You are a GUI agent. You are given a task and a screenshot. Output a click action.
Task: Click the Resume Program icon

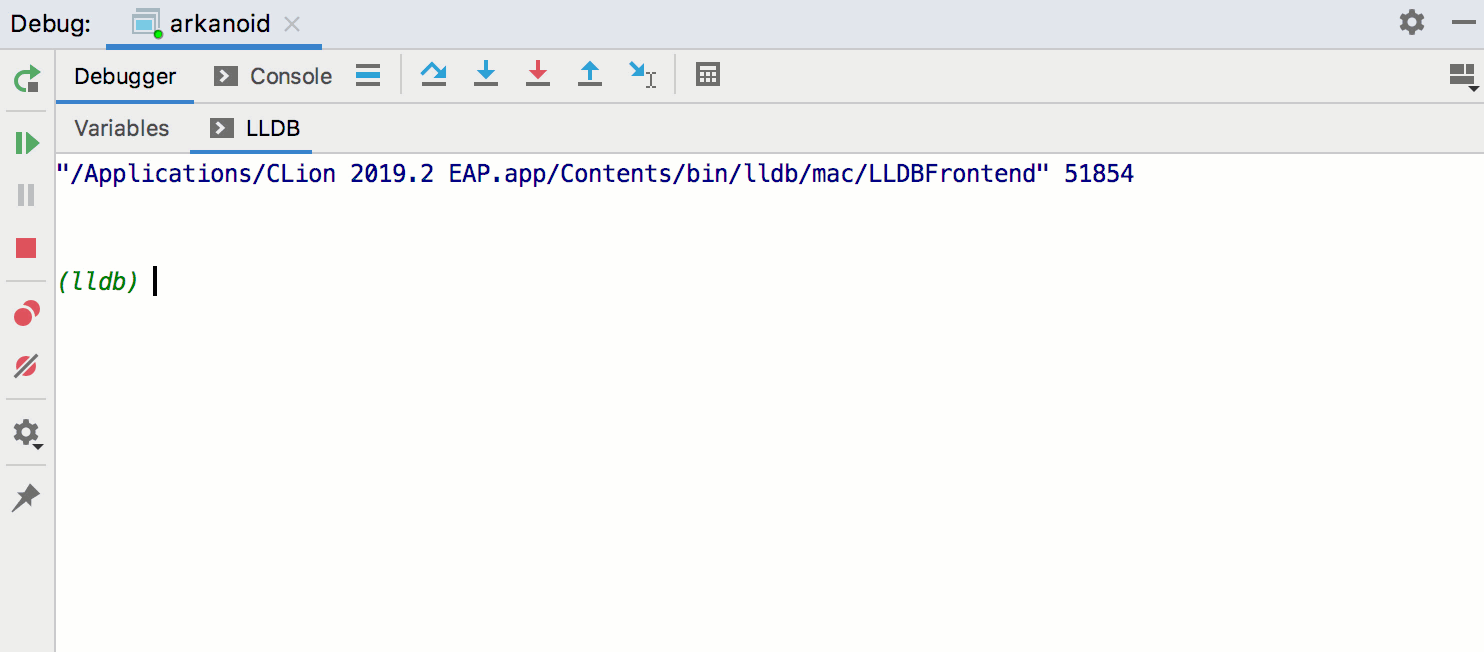pyautogui.click(x=26, y=142)
